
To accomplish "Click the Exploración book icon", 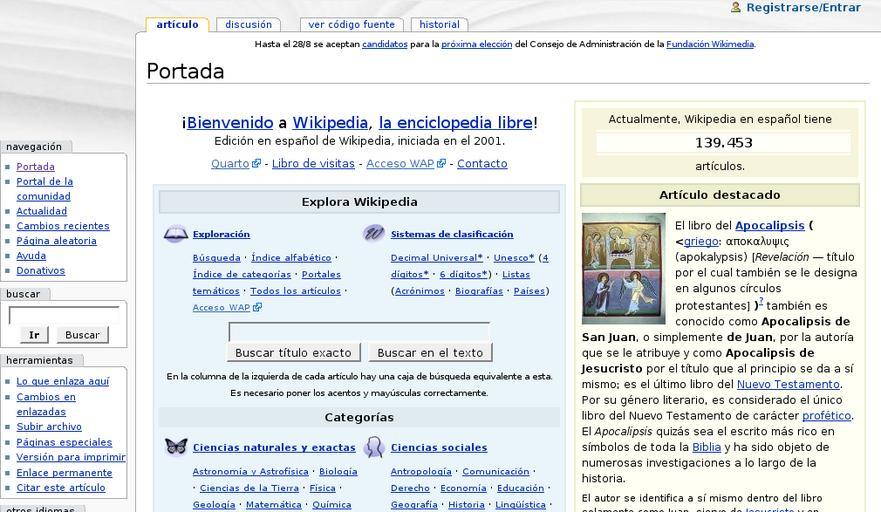I will click(x=175, y=234).
